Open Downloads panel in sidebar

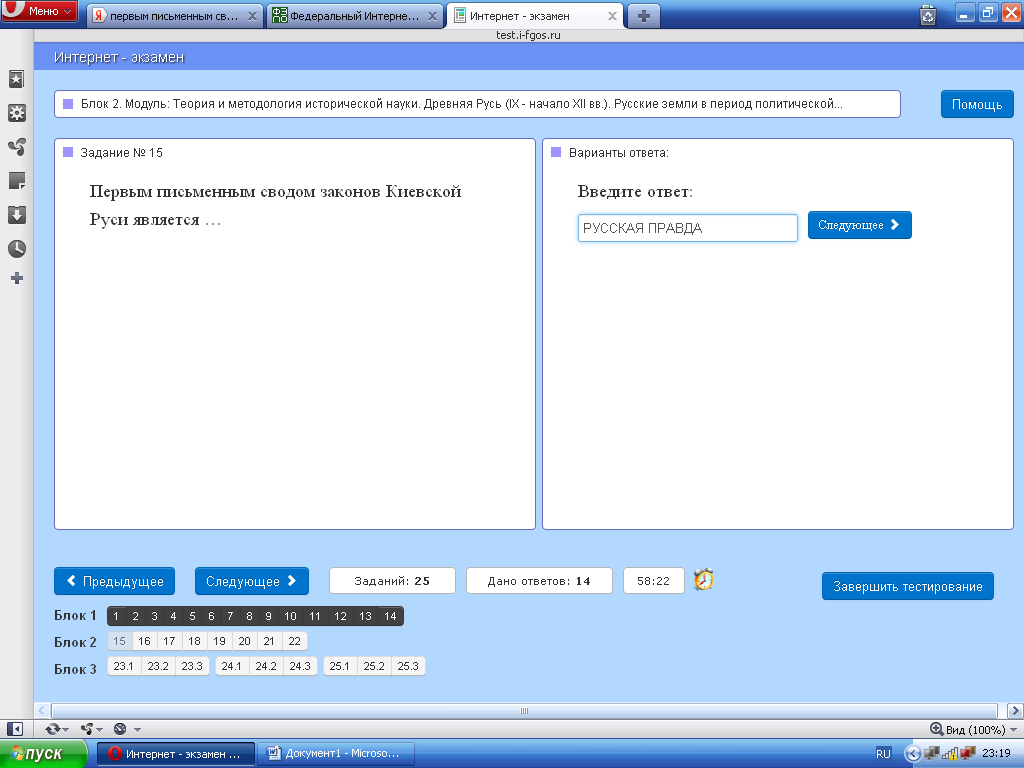[16, 215]
